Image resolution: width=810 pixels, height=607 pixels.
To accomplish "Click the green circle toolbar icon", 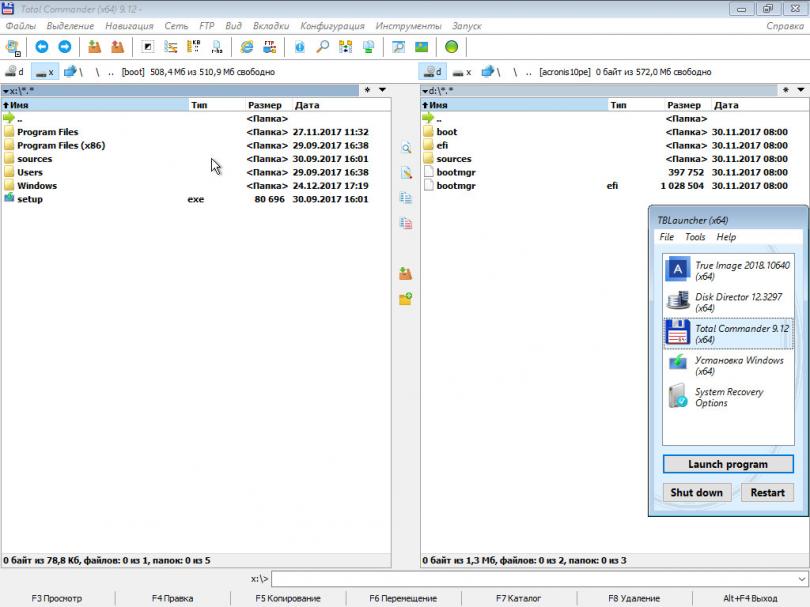I will point(451,47).
